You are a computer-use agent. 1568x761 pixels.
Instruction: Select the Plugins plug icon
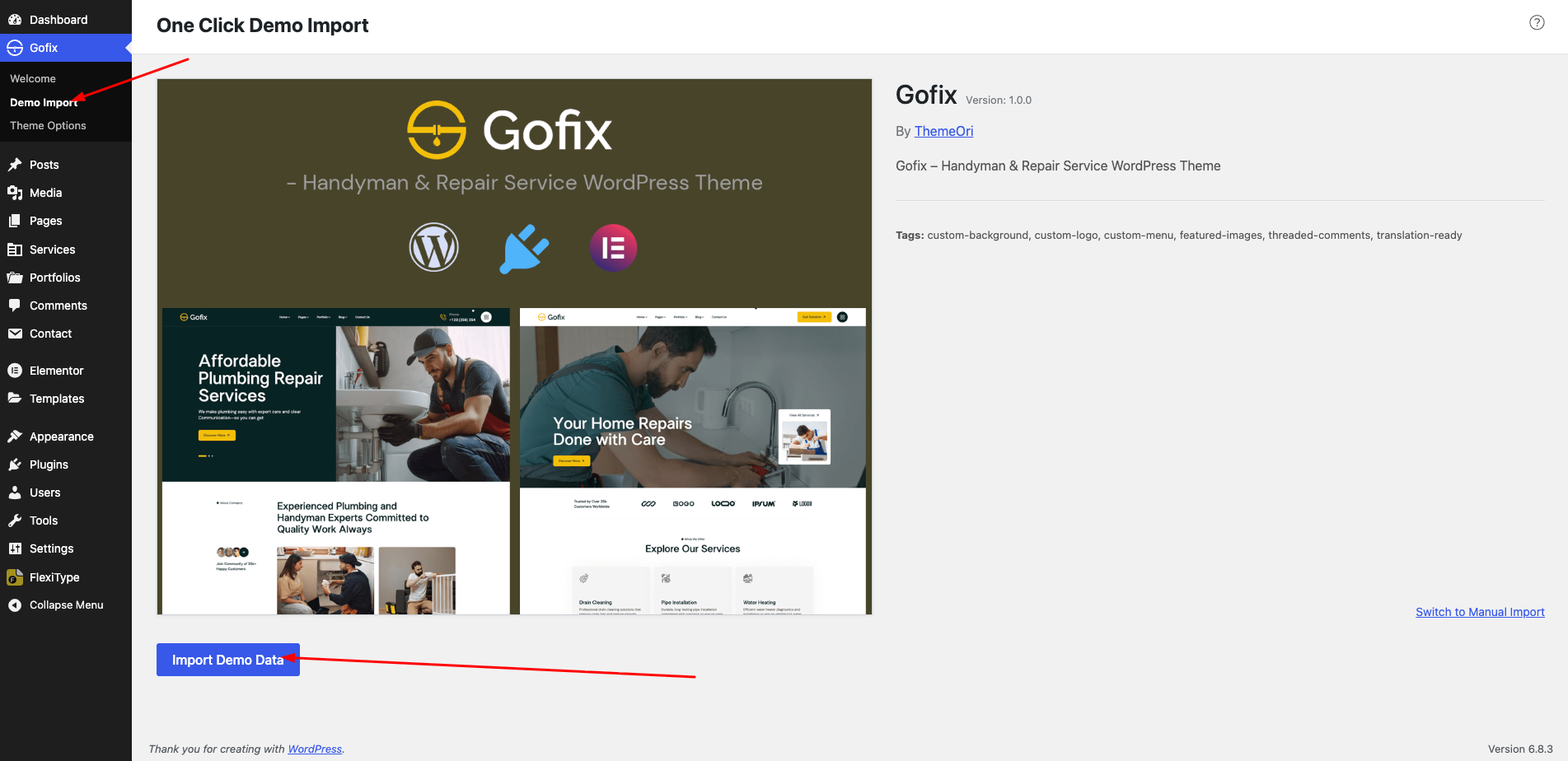pos(15,465)
